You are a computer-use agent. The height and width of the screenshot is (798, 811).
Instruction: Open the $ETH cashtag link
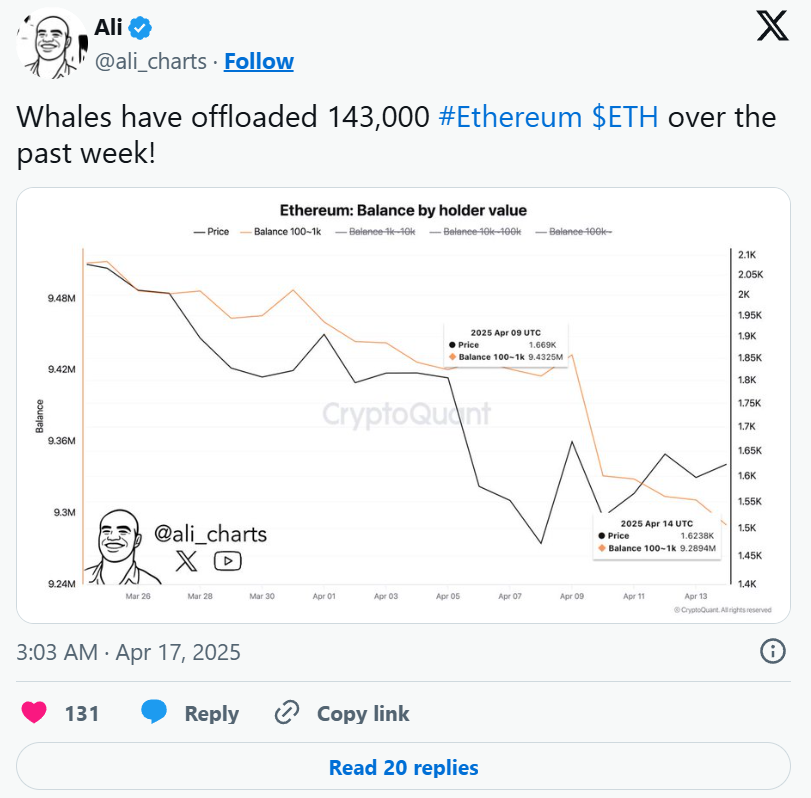point(625,117)
